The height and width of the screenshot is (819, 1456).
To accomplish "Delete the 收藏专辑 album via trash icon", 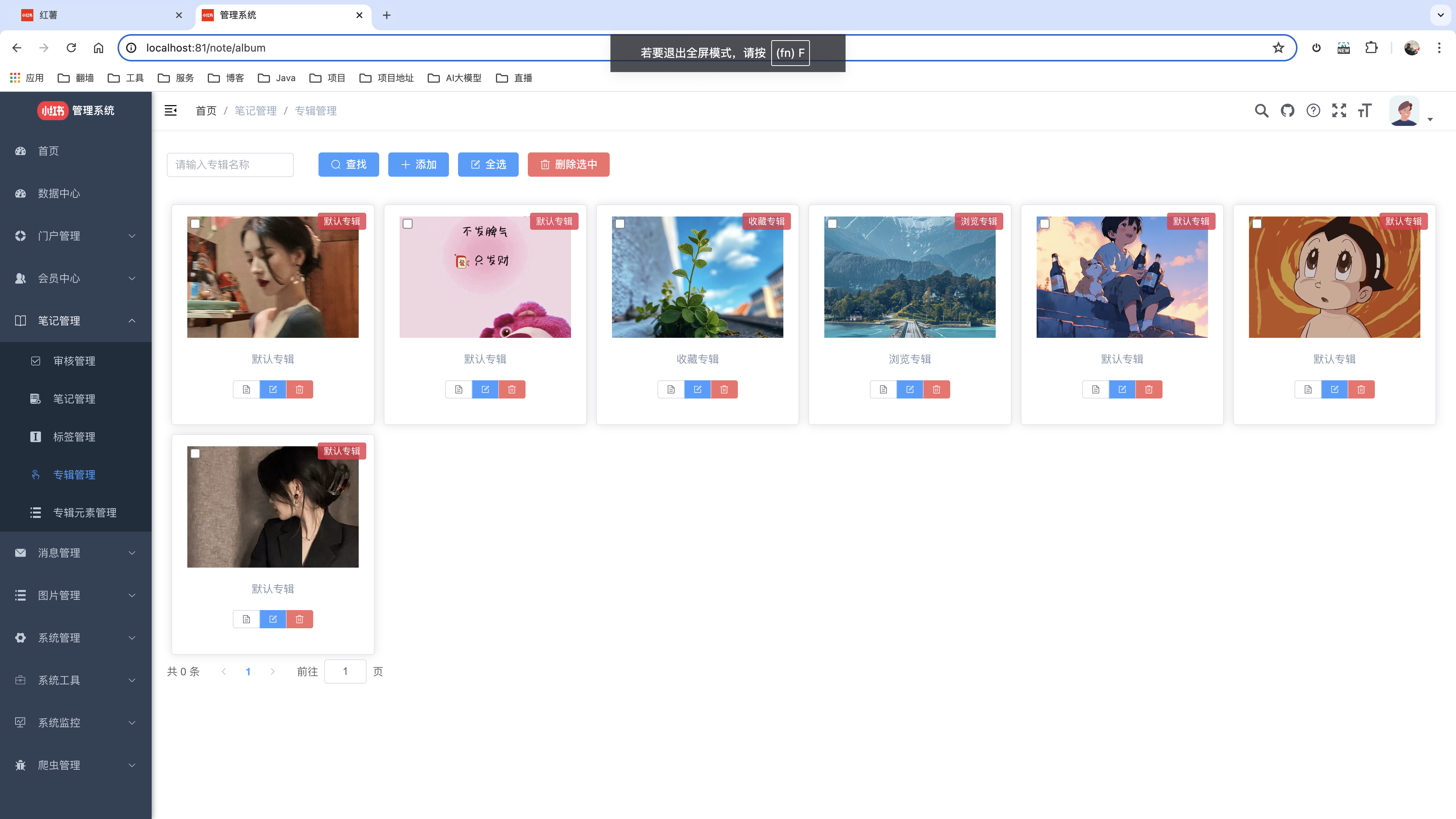I will (x=724, y=389).
